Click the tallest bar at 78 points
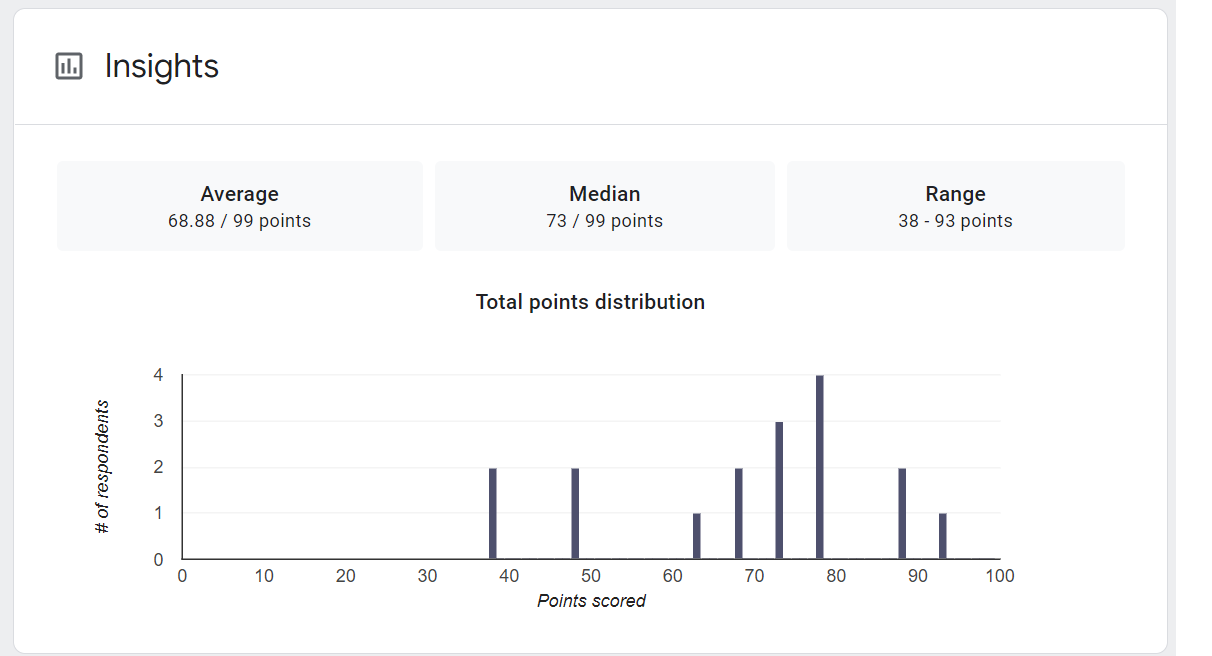 tap(820, 467)
